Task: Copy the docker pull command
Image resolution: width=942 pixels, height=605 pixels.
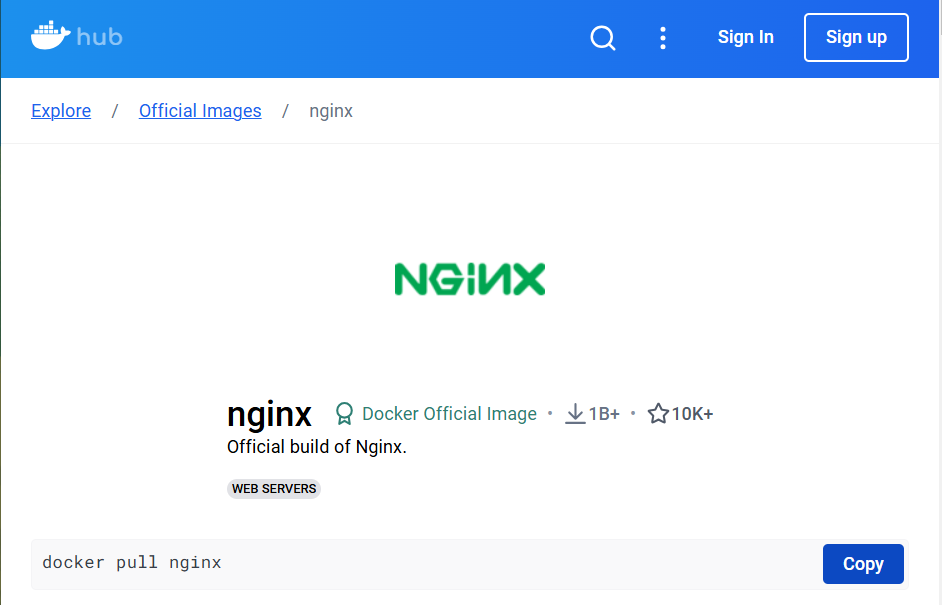Action: point(863,564)
